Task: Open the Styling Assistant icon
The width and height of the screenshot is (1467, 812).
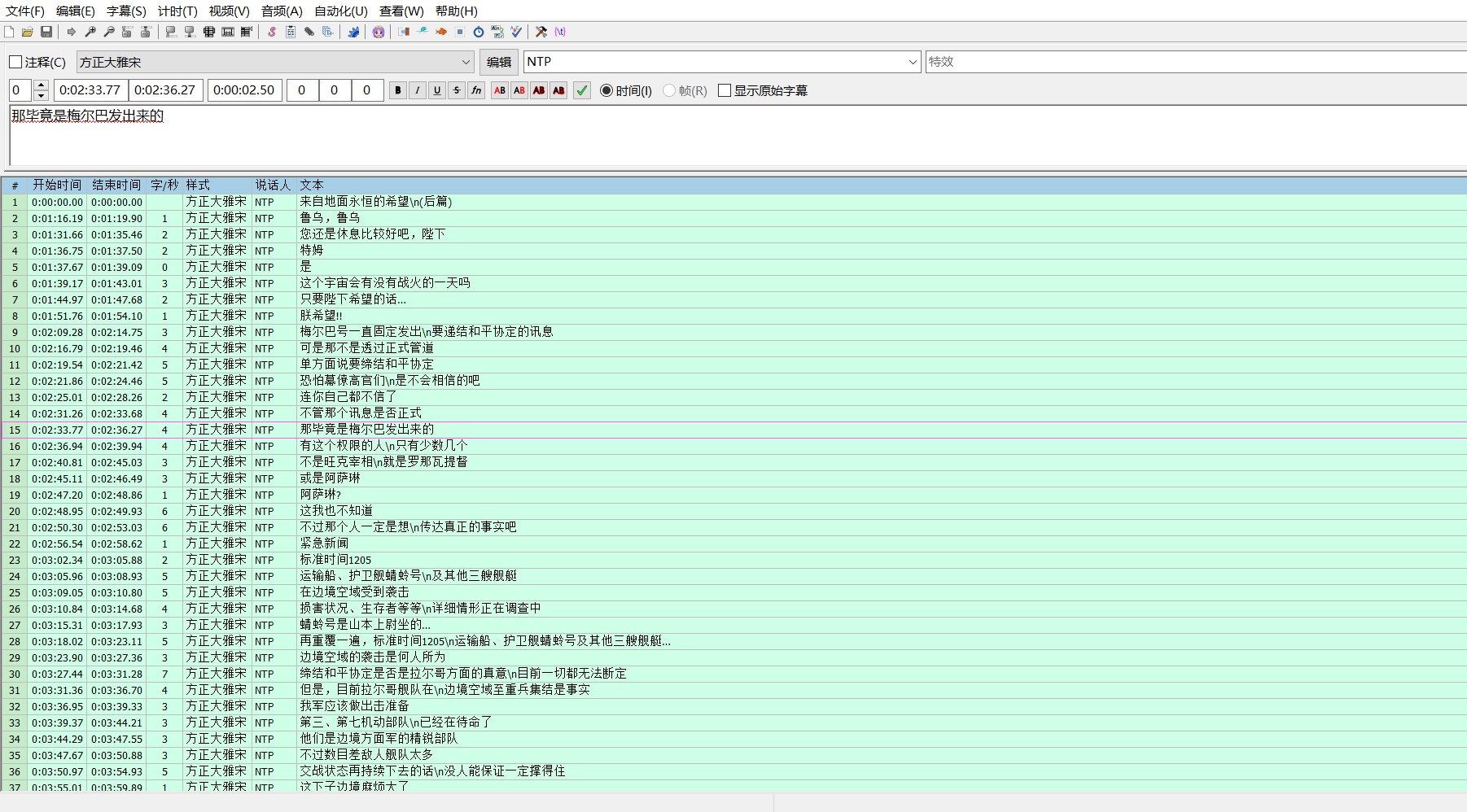Action: point(423,32)
